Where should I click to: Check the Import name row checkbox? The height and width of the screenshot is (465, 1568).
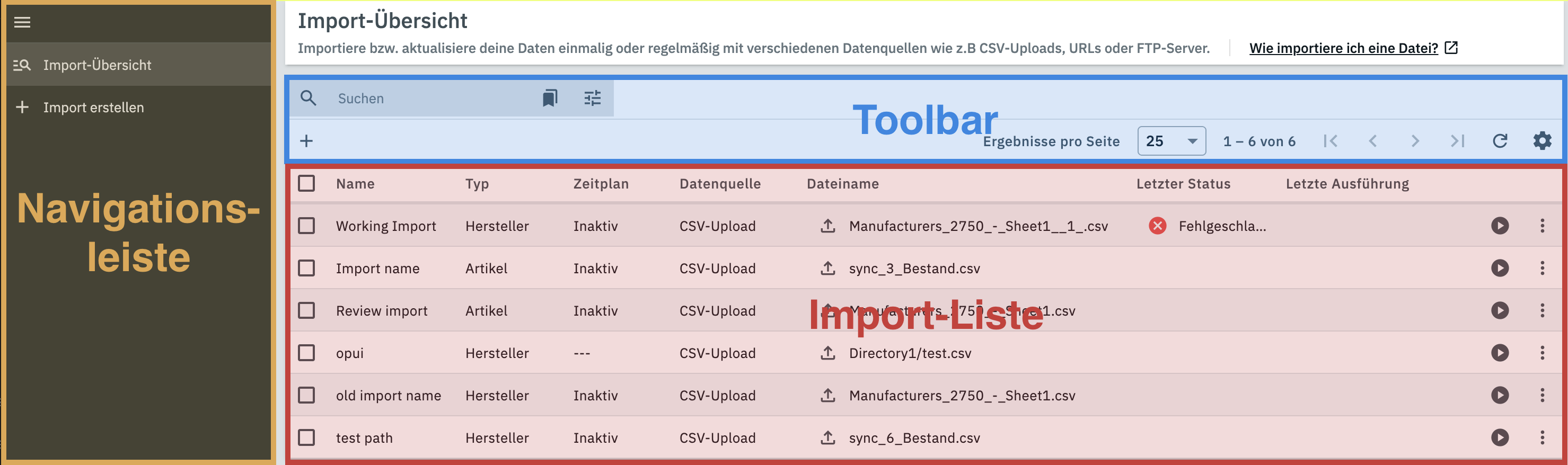[307, 268]
